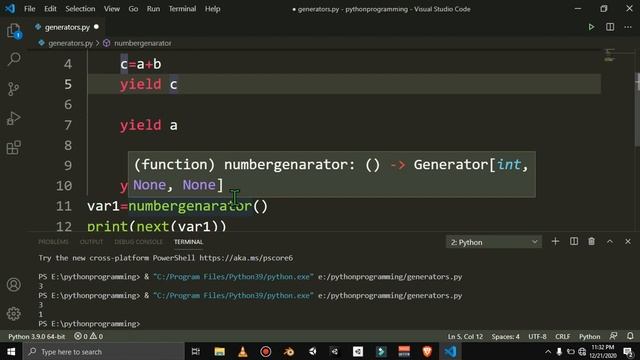Click the unsaved dot on generators.py tab
Screen dimensions: 640x360
96,27
